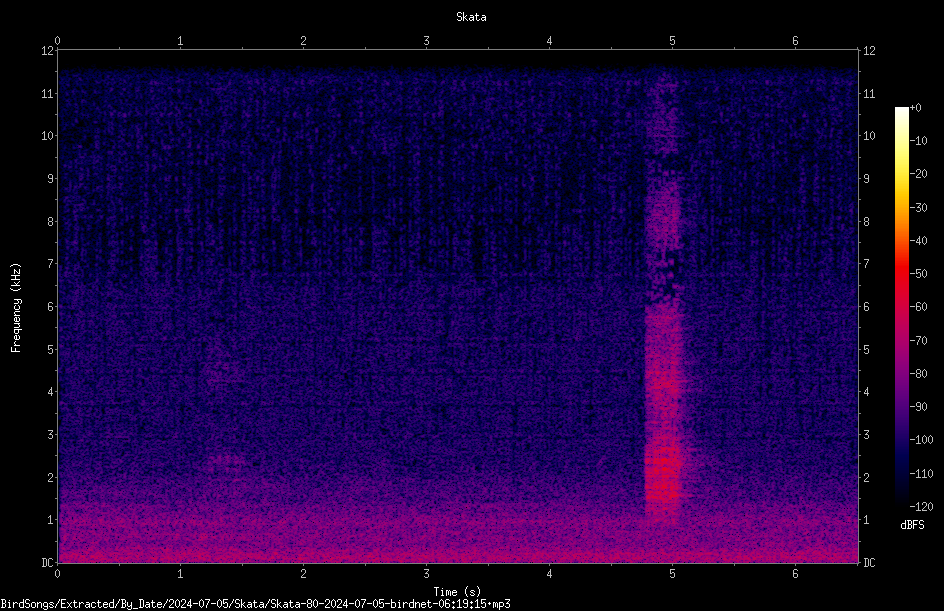The height and width of the screenshot is (611, 944).
Task: Click the Skata-80 mp3 file path text
Action: 255,604
